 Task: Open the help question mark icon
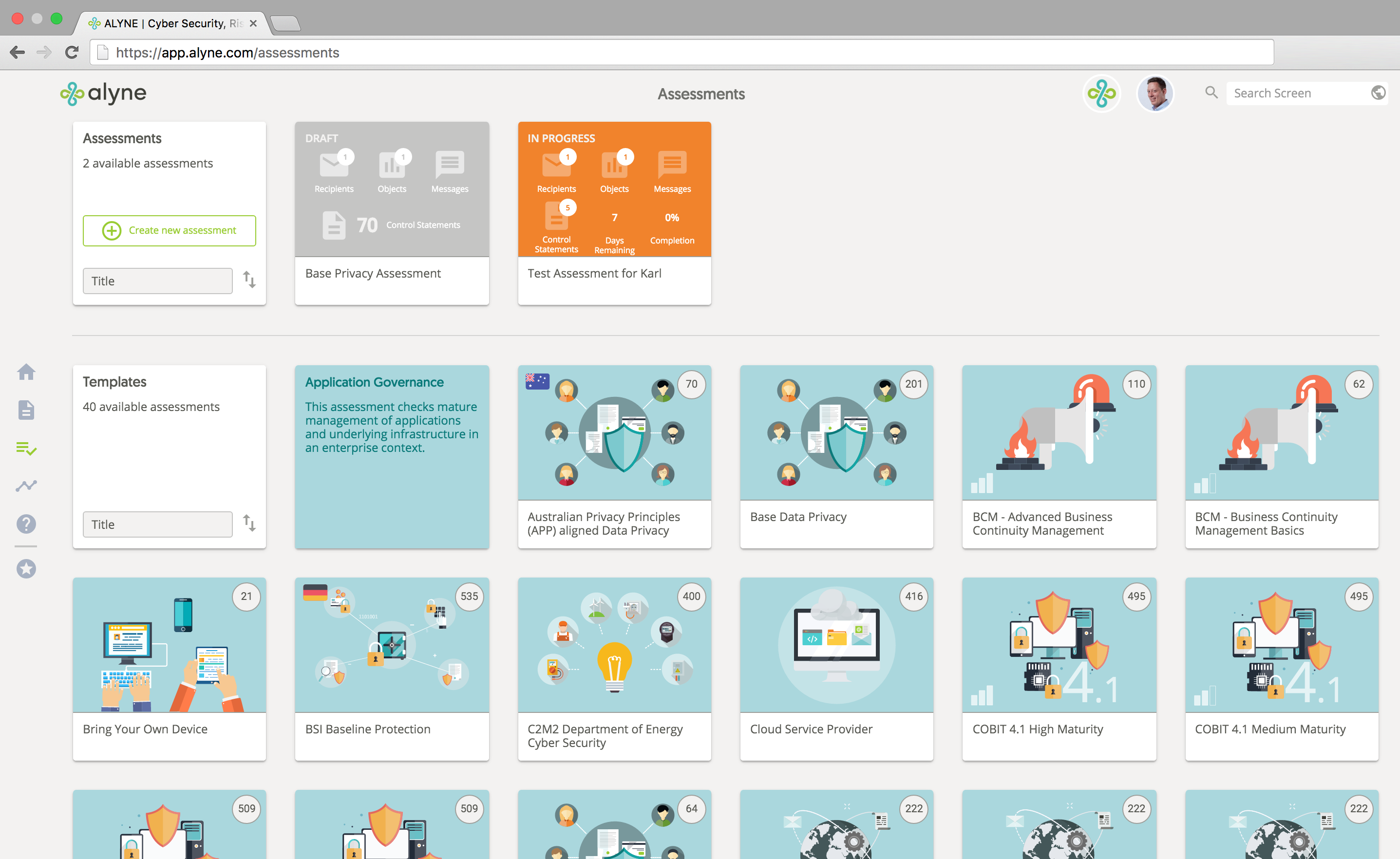pyautogui.click(x=26, y=524)
